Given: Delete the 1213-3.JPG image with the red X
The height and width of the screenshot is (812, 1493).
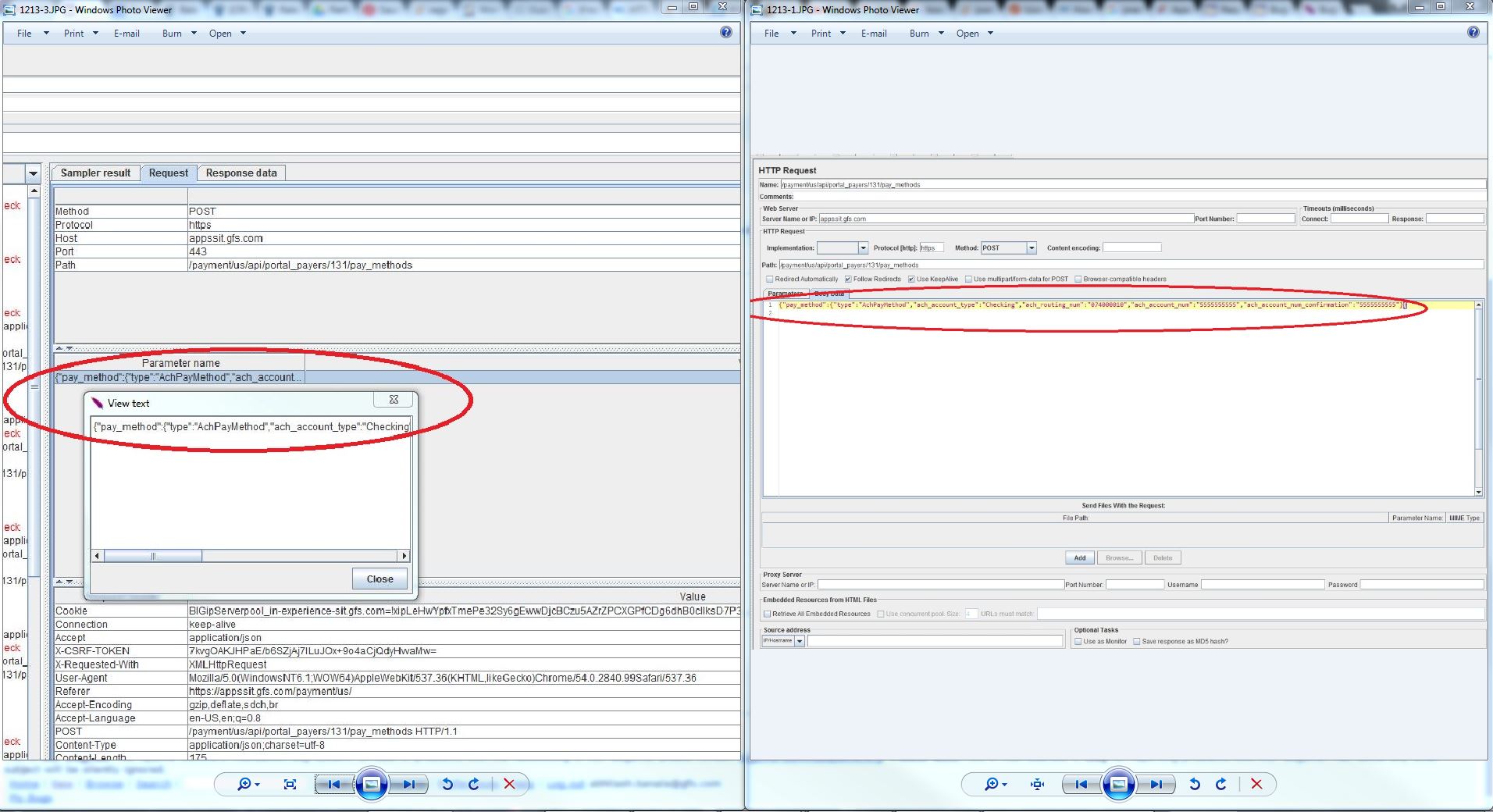Looking at the screenshot, I should (x=509, y=784).
